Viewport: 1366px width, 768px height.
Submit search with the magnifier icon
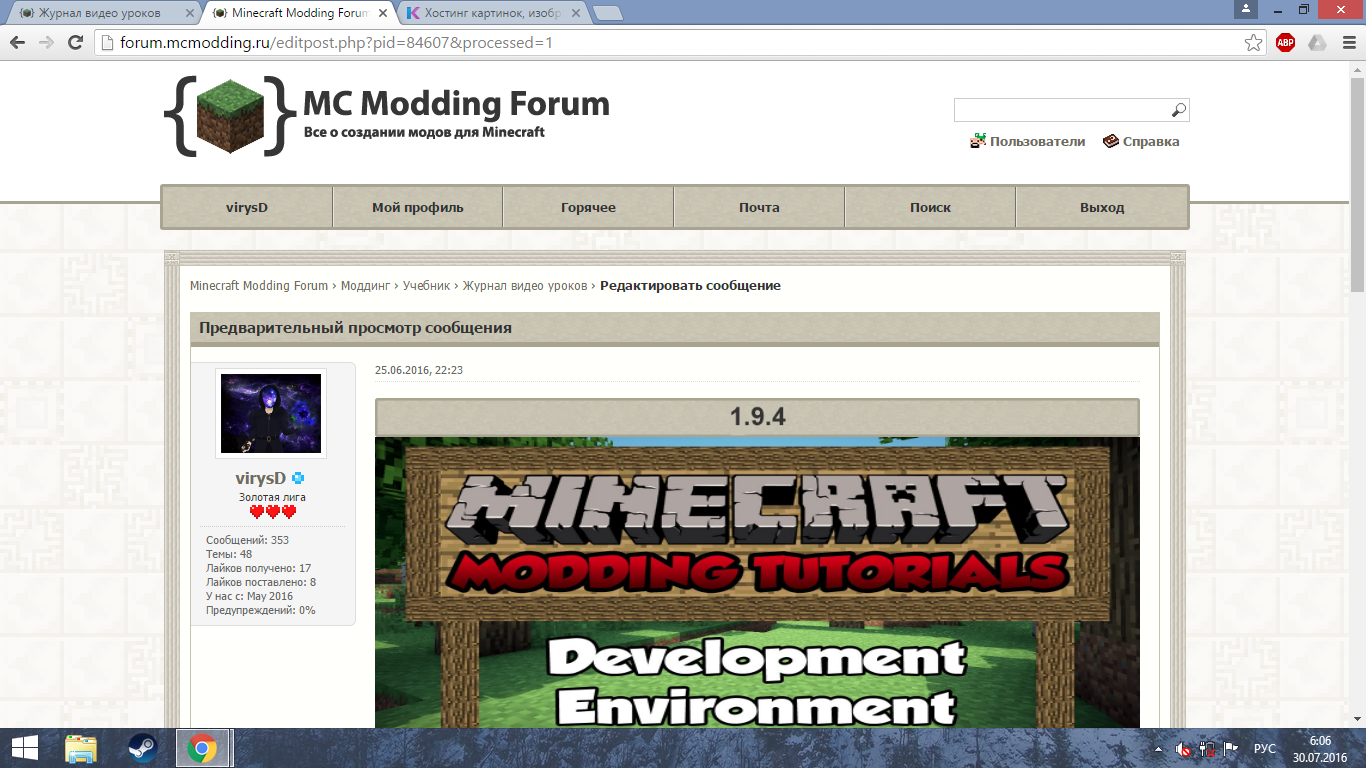[x=1179, y=110]
